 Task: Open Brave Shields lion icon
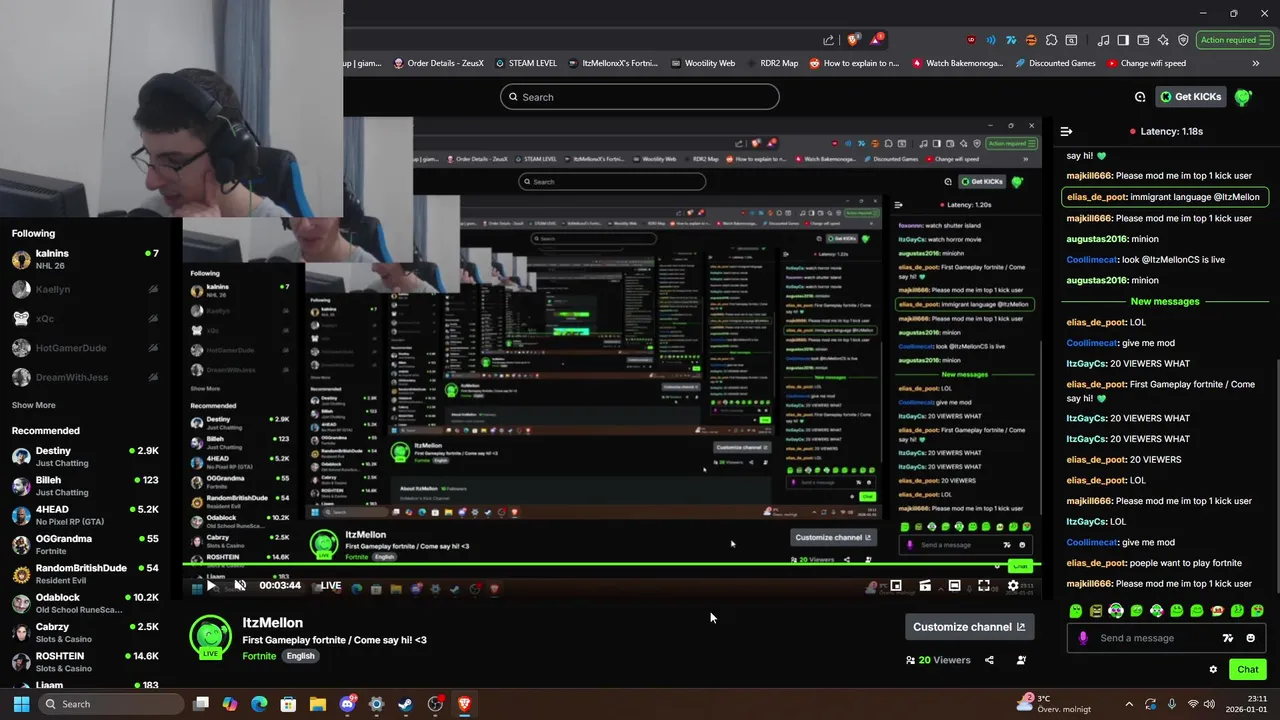[x=853, y=40]
